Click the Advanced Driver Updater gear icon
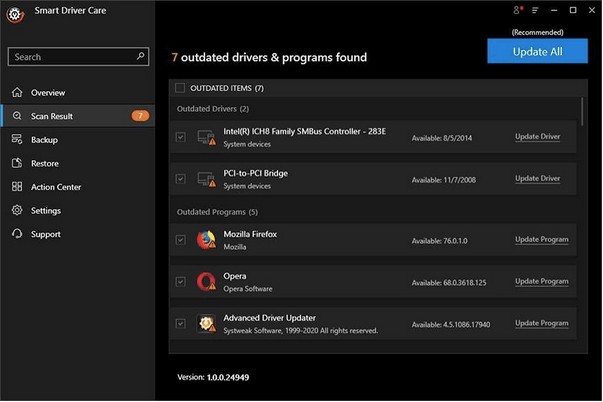The image size is (603, 402). (x=206, y=323)
